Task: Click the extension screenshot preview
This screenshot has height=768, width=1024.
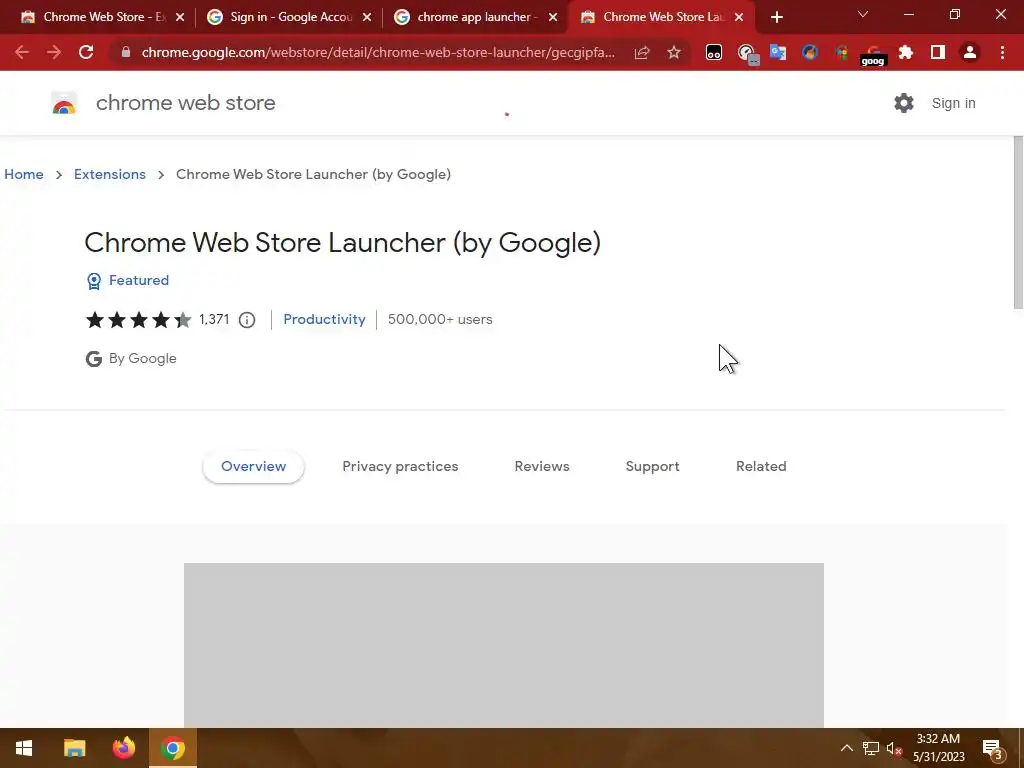Action: coord(504,645)
